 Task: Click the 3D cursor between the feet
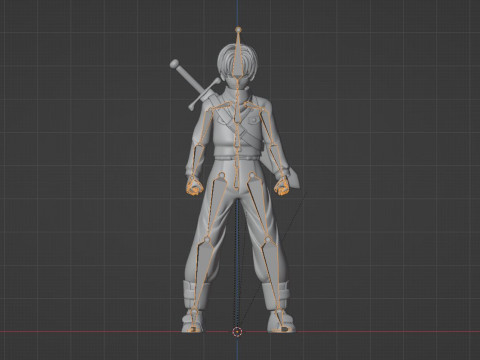[x=237, y=331]
